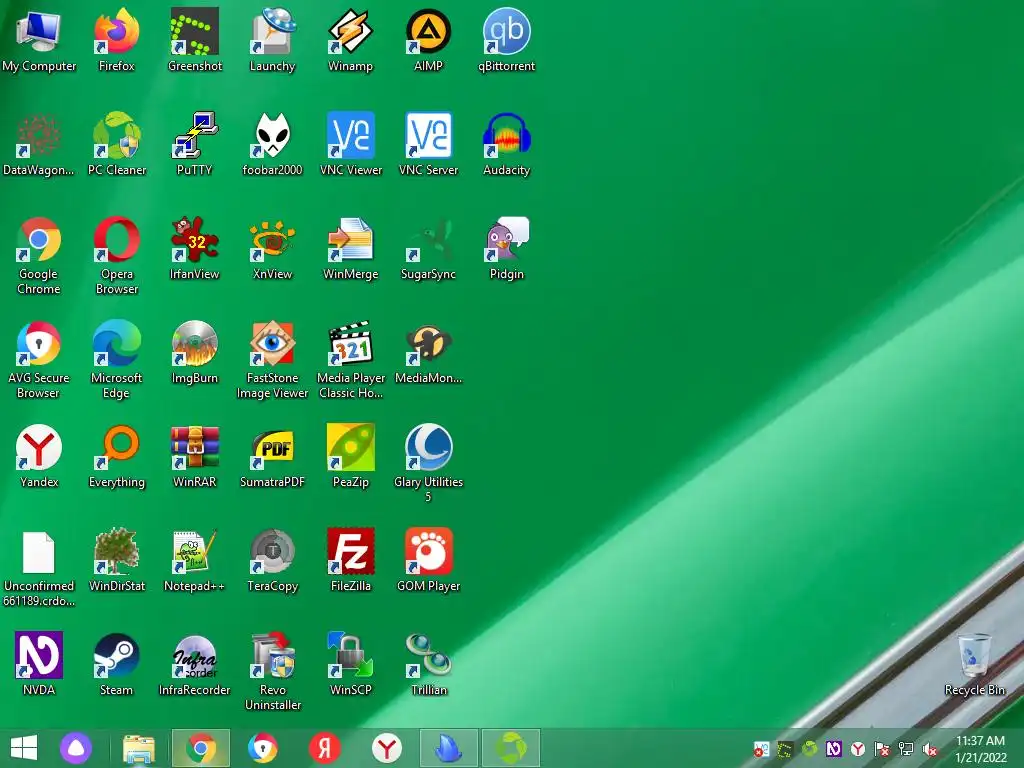Click the NVDA desktop shortcut
This screenshot has height=768, width=1024.
click(39, 664)
